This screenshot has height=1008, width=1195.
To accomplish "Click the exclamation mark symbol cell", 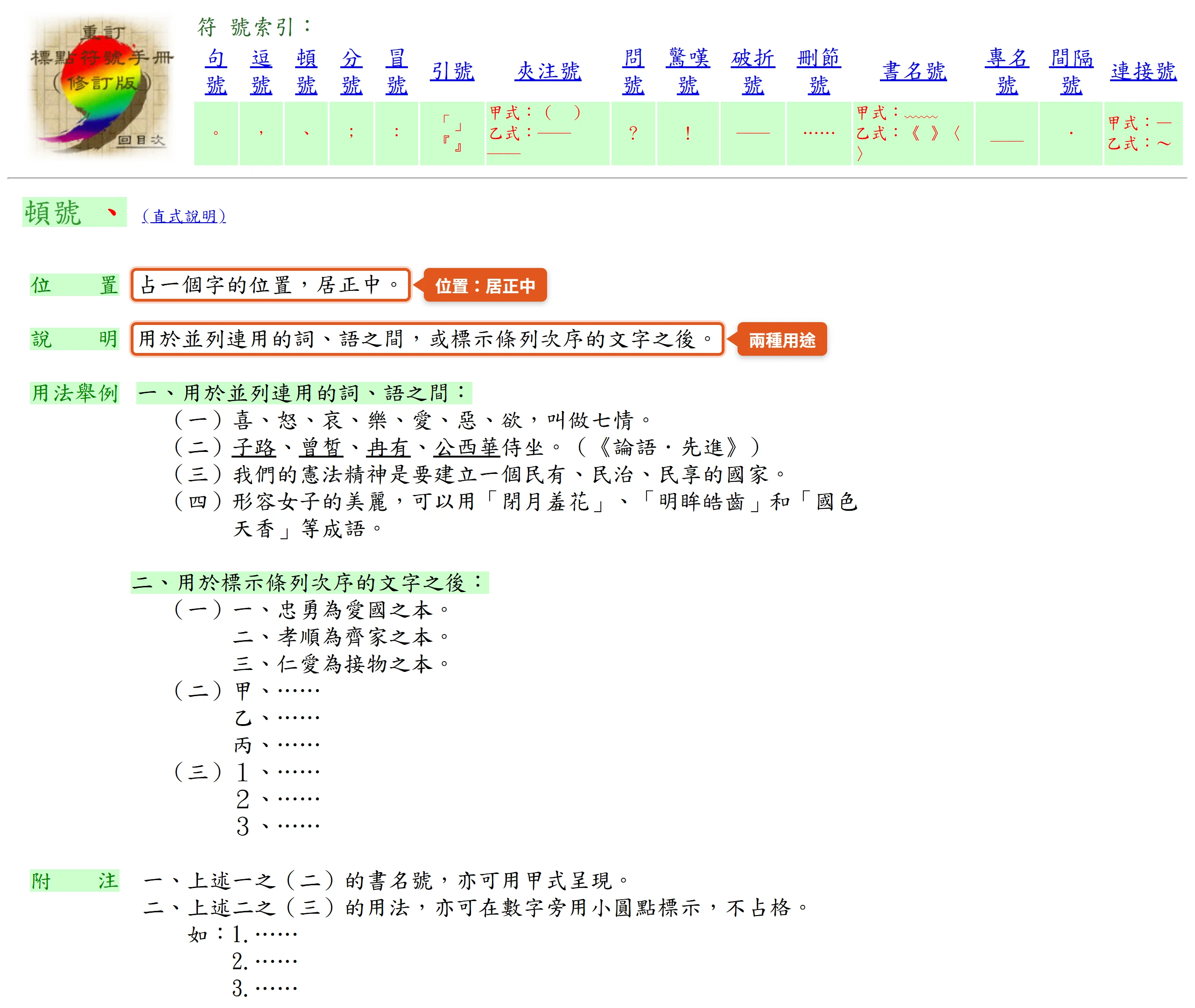I will [688, 134].
